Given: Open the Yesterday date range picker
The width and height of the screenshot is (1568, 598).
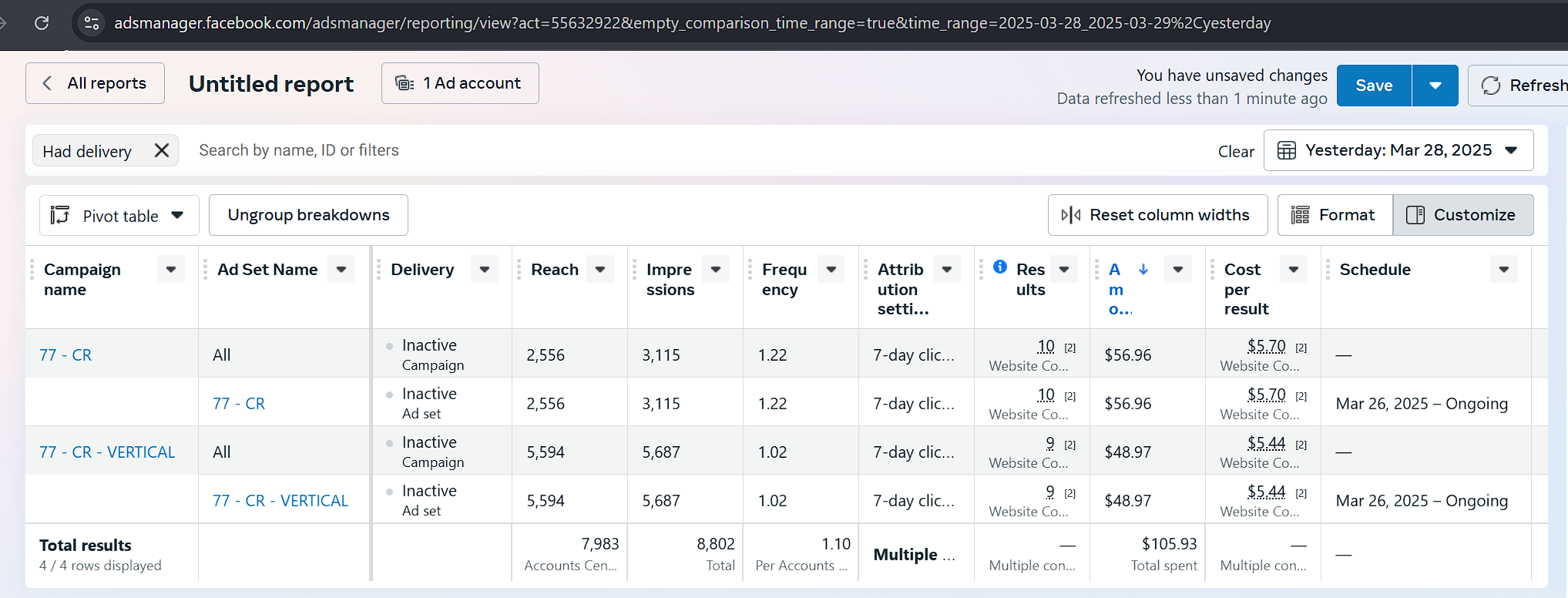Looking at the screenshot, I should 1398,150.
